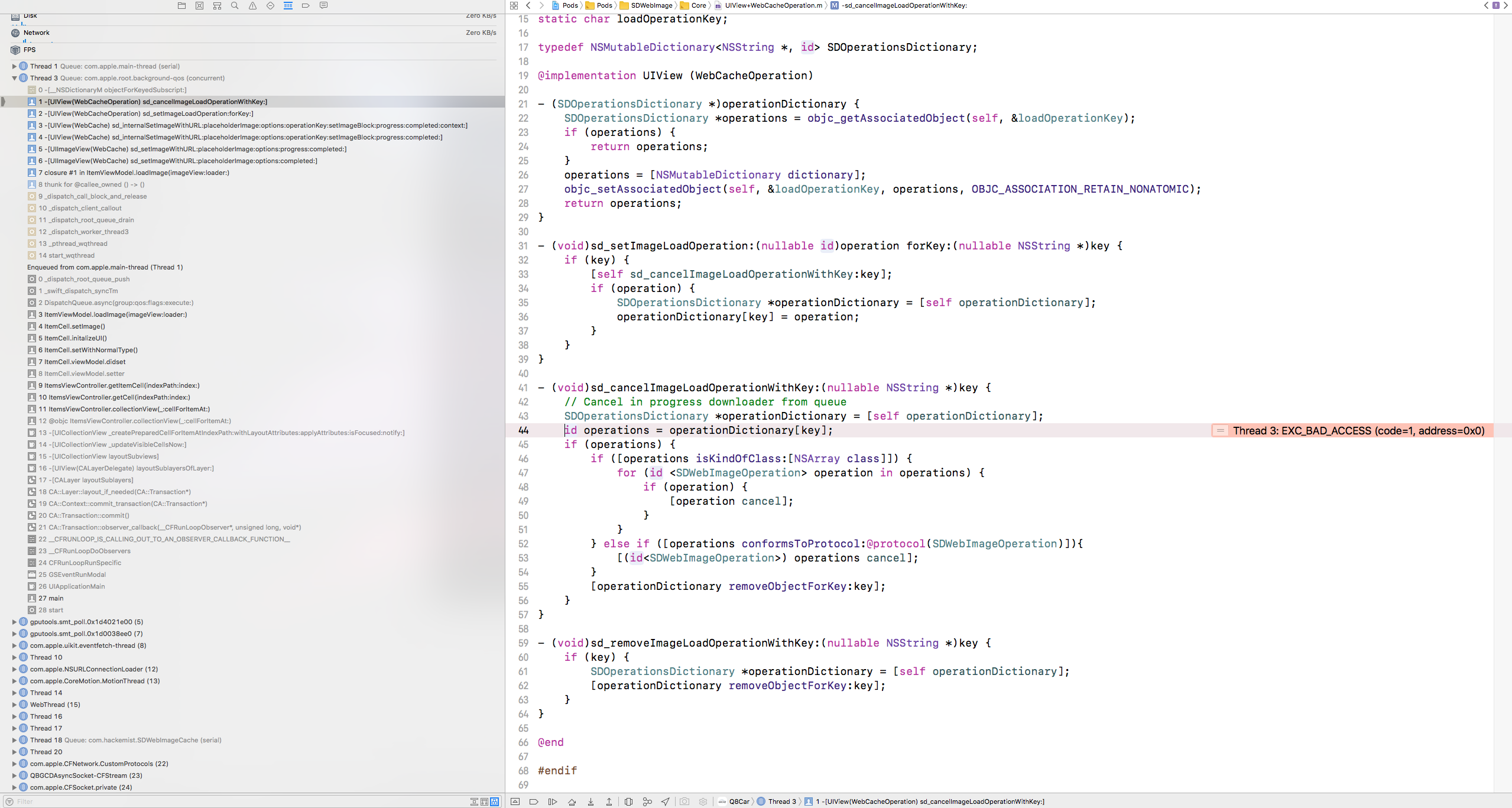Click the Simulate Location arrow icon

(x=665, y=801)
